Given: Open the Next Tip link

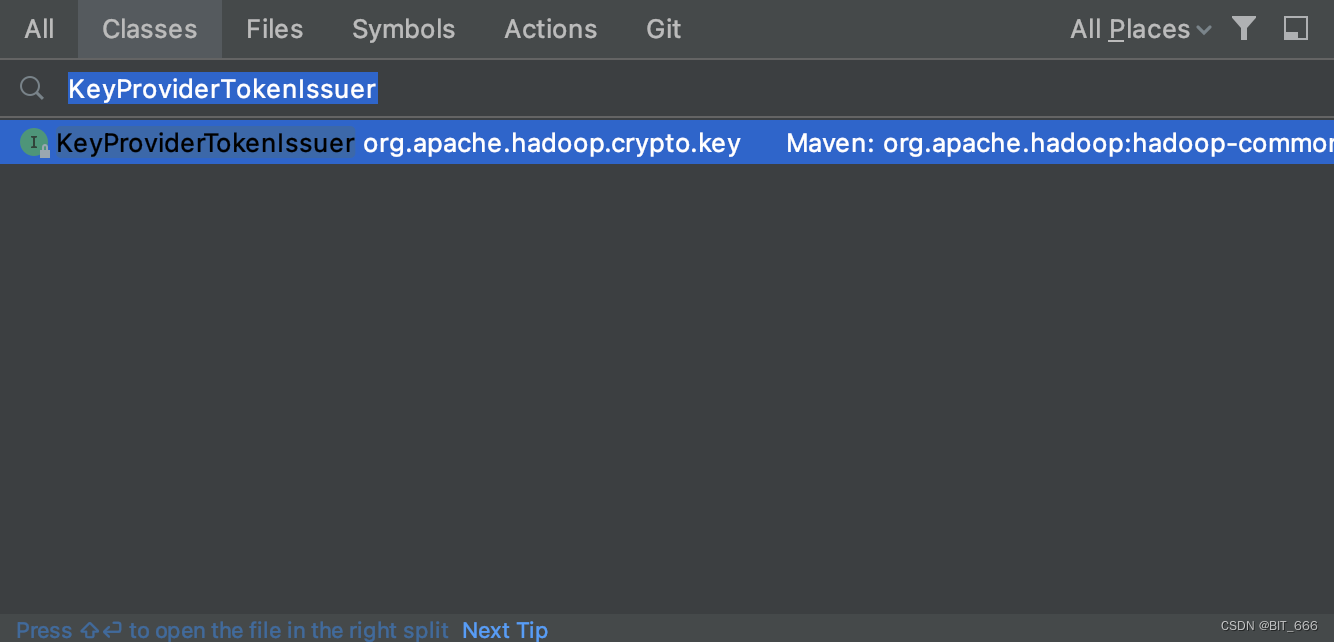Looking at the screenshot, I should pos(505,630).
